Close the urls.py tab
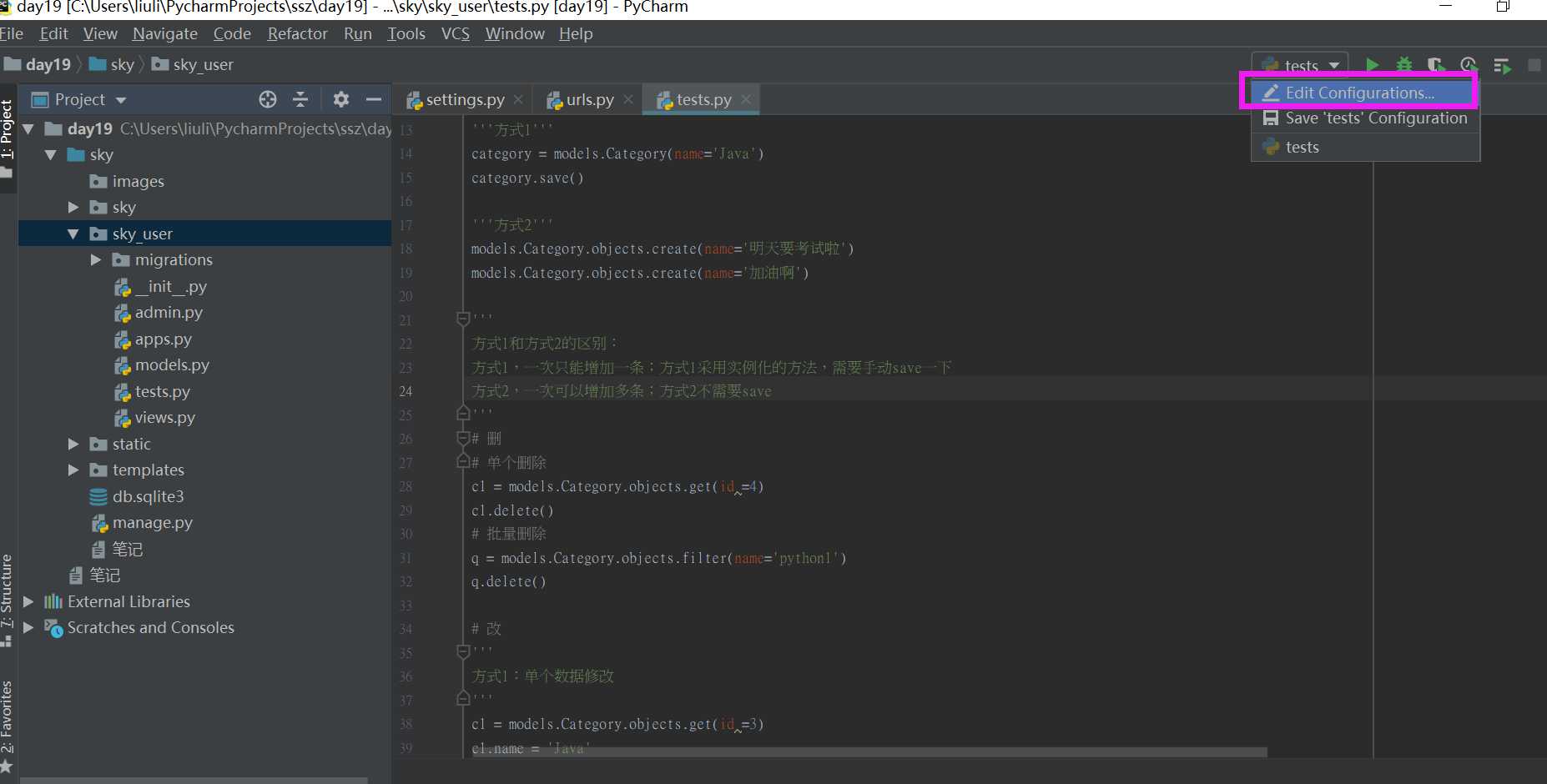This screenshot has height=784, width=1547. click(x=628, y=99)
